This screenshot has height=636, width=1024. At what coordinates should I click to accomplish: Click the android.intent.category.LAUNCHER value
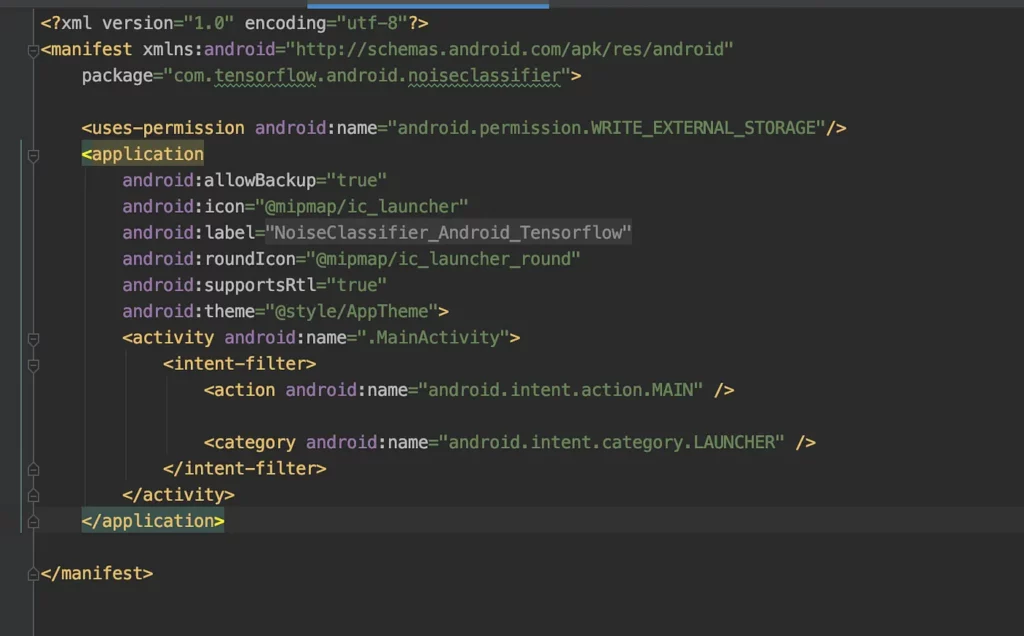[x=611, y=442]
